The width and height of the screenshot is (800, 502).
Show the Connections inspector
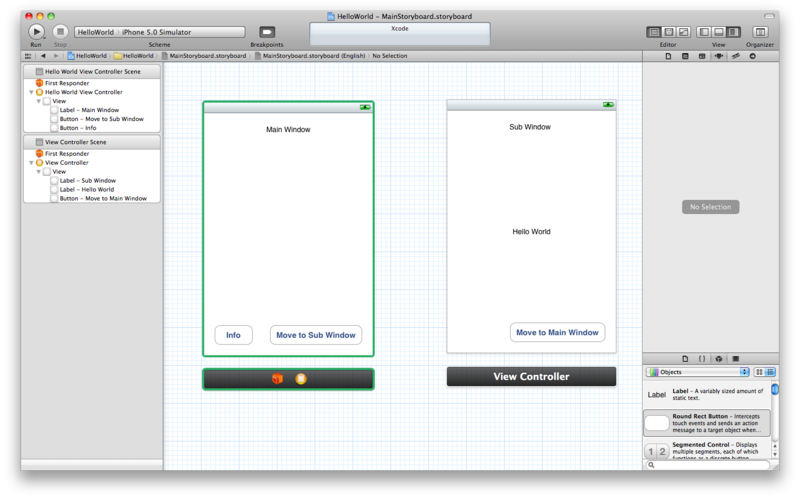point(753,56)
